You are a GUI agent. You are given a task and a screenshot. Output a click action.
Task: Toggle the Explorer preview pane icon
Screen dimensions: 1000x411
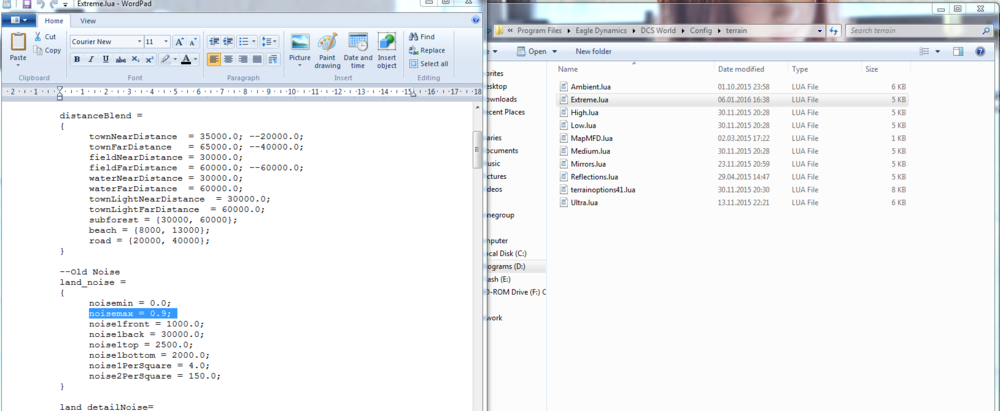click(x=957, y=51)
